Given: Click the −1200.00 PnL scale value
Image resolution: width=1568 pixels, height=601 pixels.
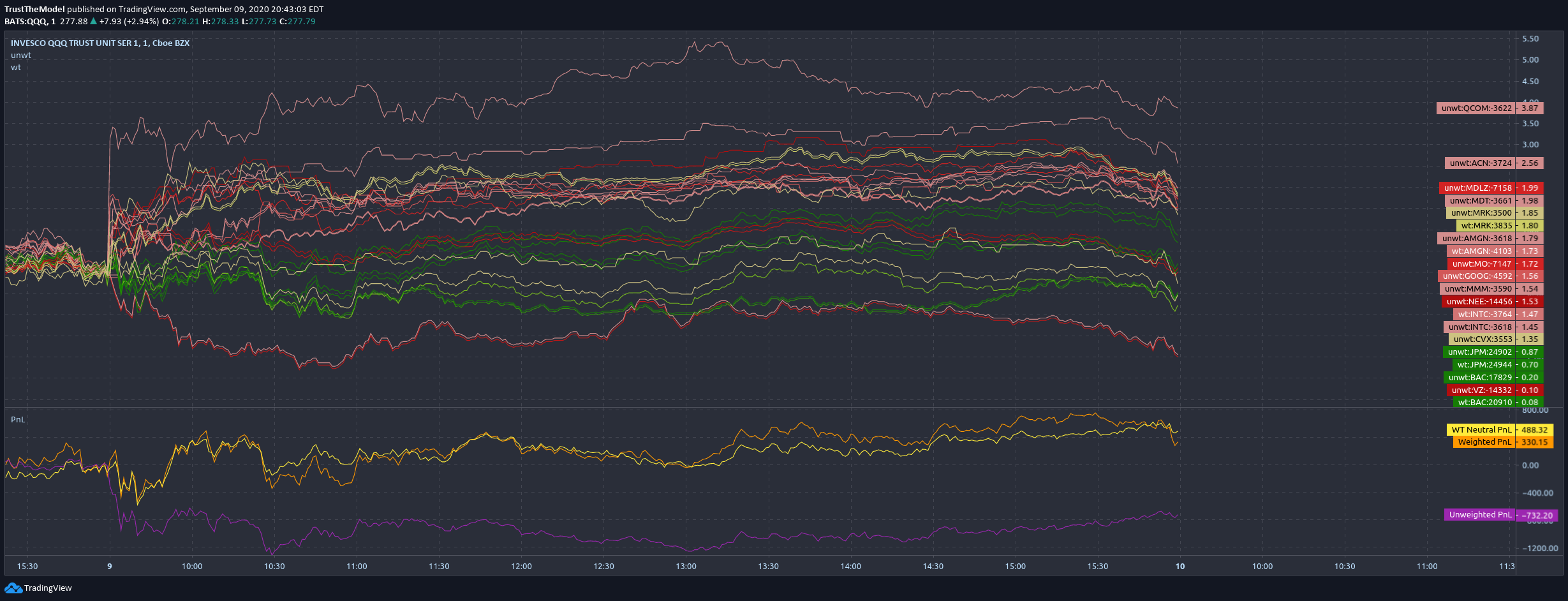Looking at the screenshot, I should tap(1539, 549).
